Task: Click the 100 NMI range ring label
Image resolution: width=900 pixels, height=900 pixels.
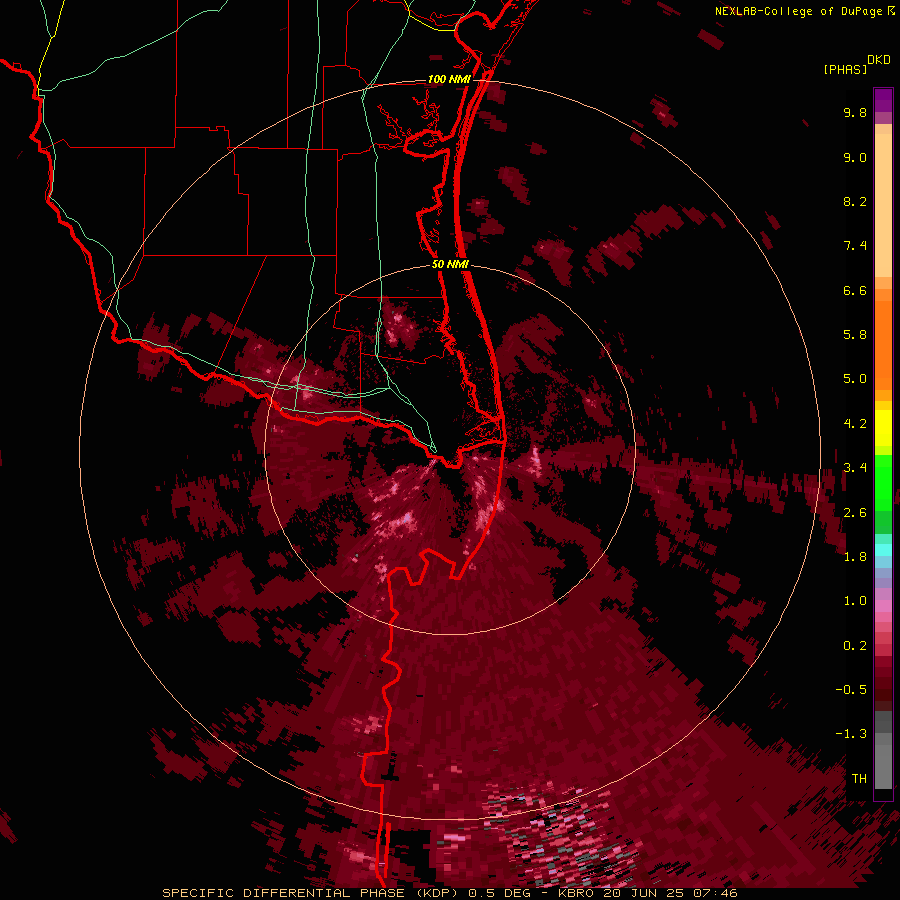Action: (x=449, y=79)
